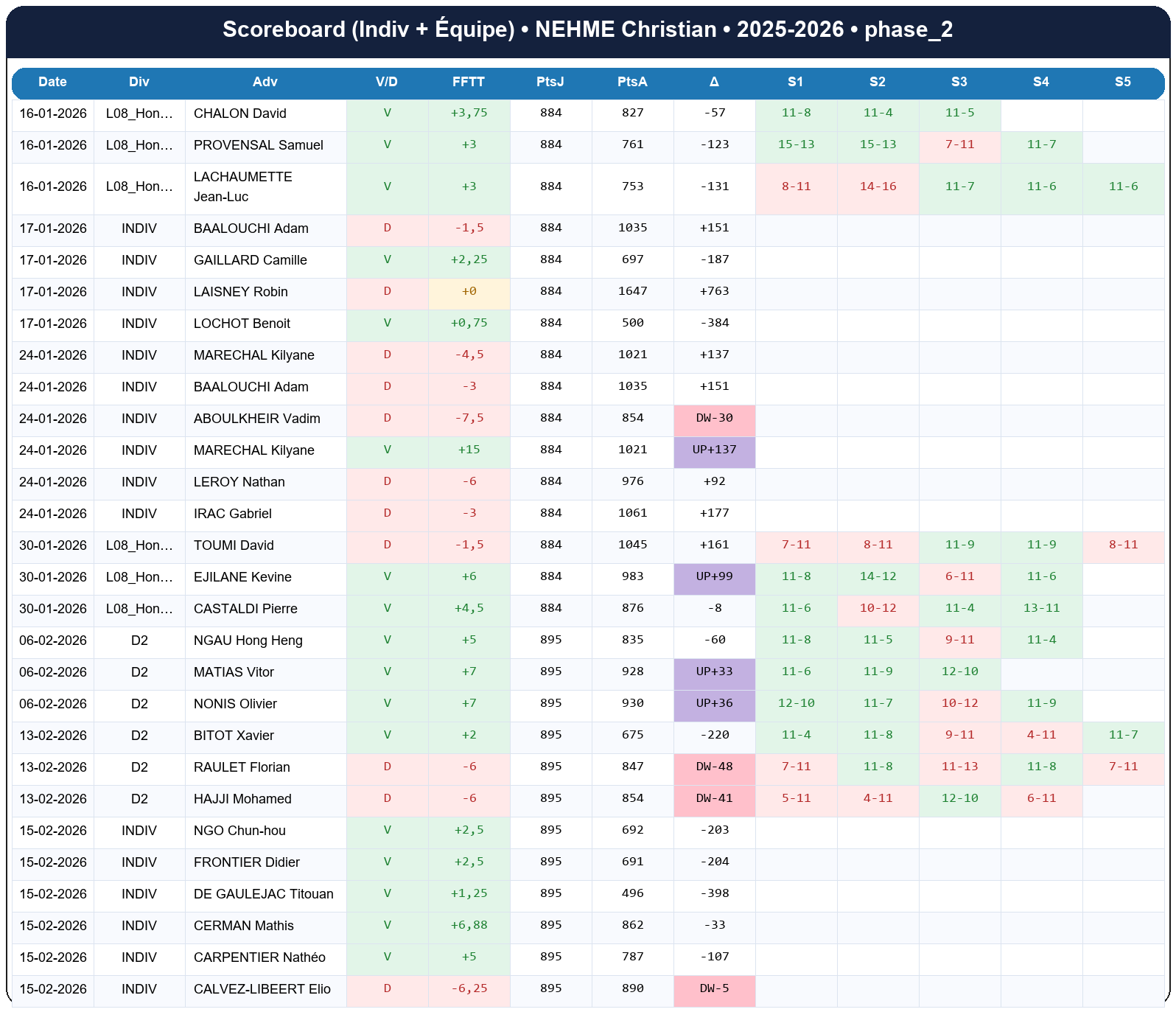Screen dimensions: 1176x1012
Task: Click the purple UP+137 delta cell
Action: point(714,450)
